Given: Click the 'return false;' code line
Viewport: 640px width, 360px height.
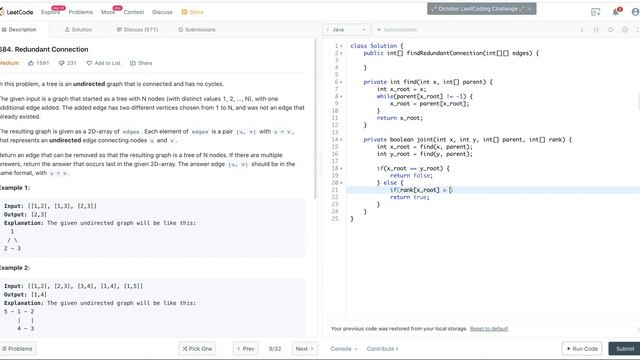Looking at the screenshot, I should tap(411, 176).
